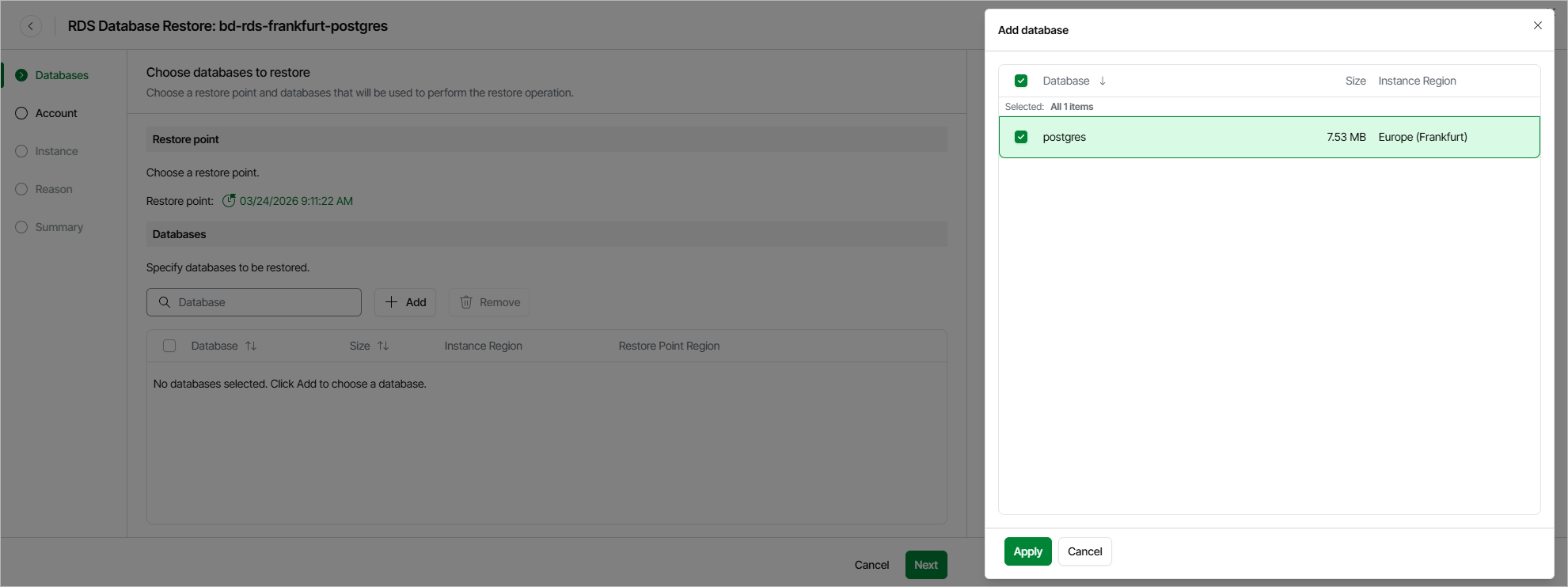Click the Remove trash icon
The width and height of the screenshot is (1568, 587).
(466, 302)
